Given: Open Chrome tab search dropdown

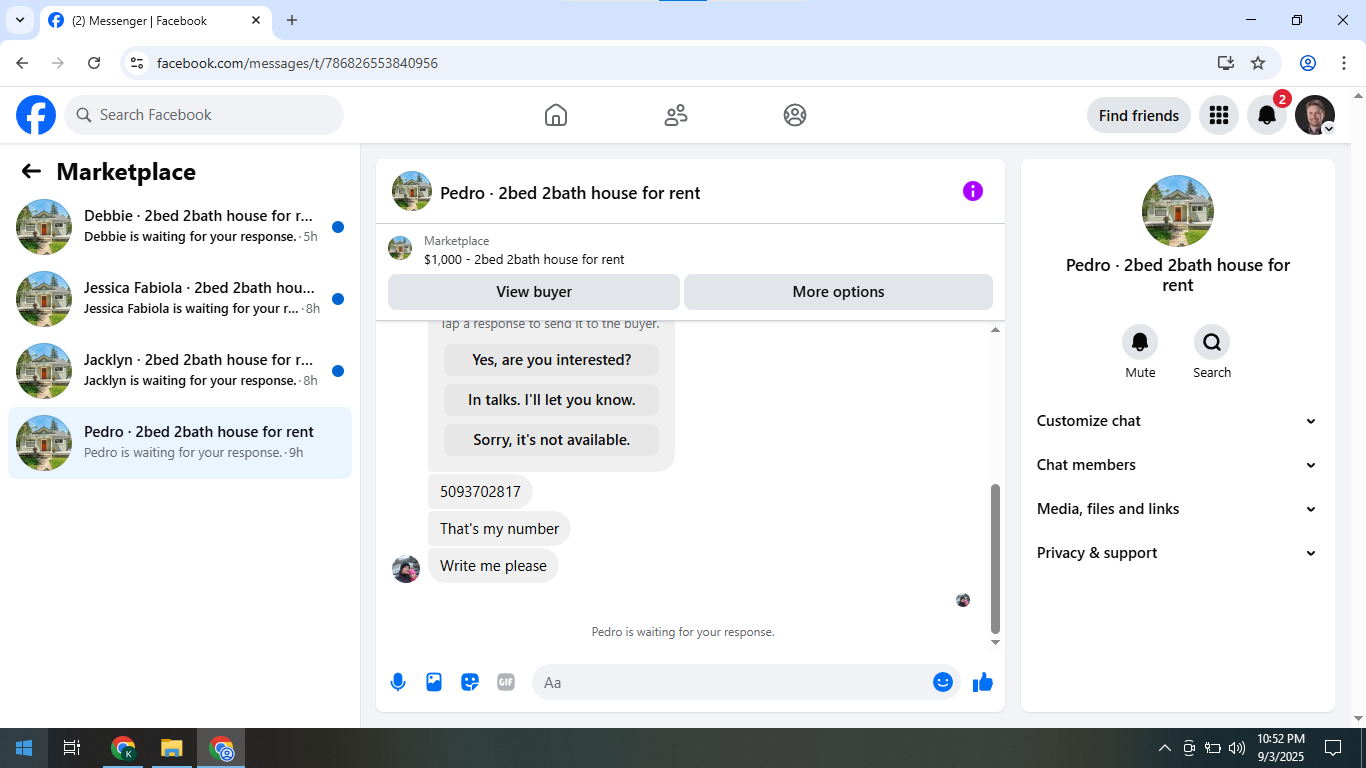Looking at the screenshot, I should (x=20, y=20).
